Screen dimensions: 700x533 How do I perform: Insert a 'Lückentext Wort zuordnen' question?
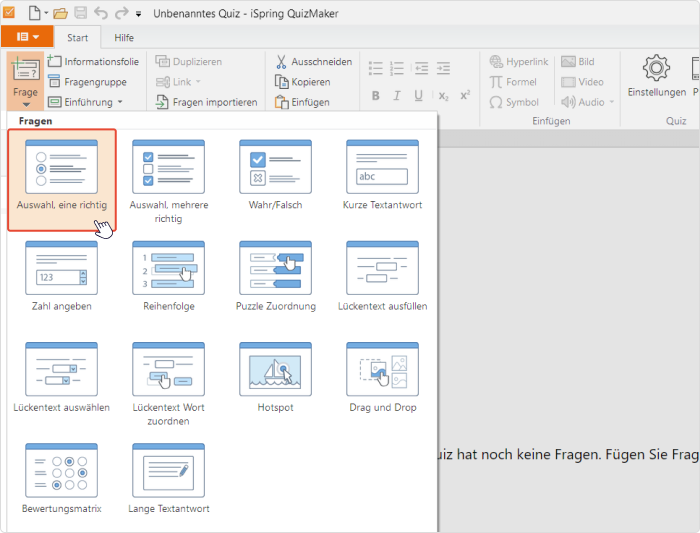click(168, 383)
